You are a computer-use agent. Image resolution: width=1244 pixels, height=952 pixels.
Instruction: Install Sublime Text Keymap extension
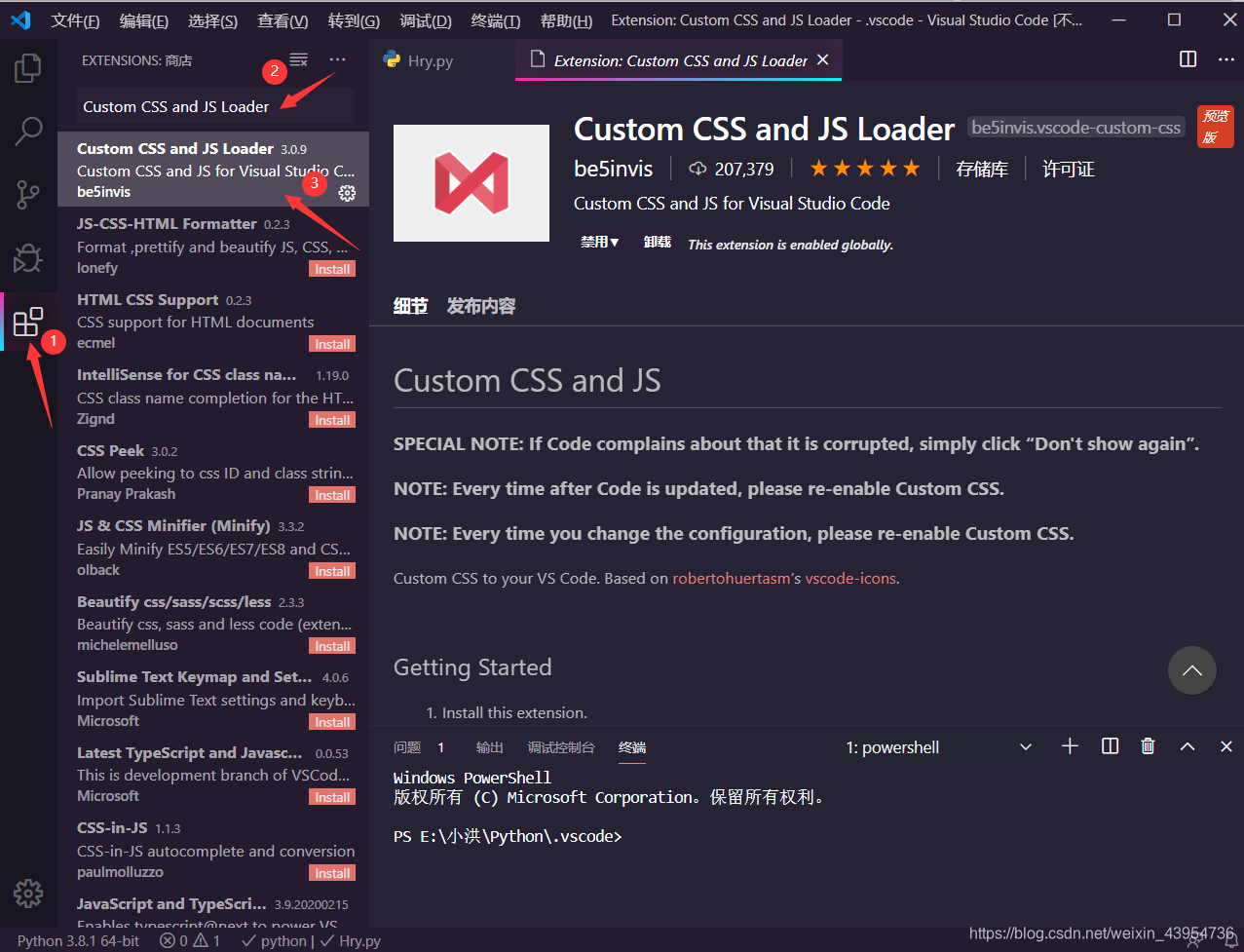coord(332,722)
